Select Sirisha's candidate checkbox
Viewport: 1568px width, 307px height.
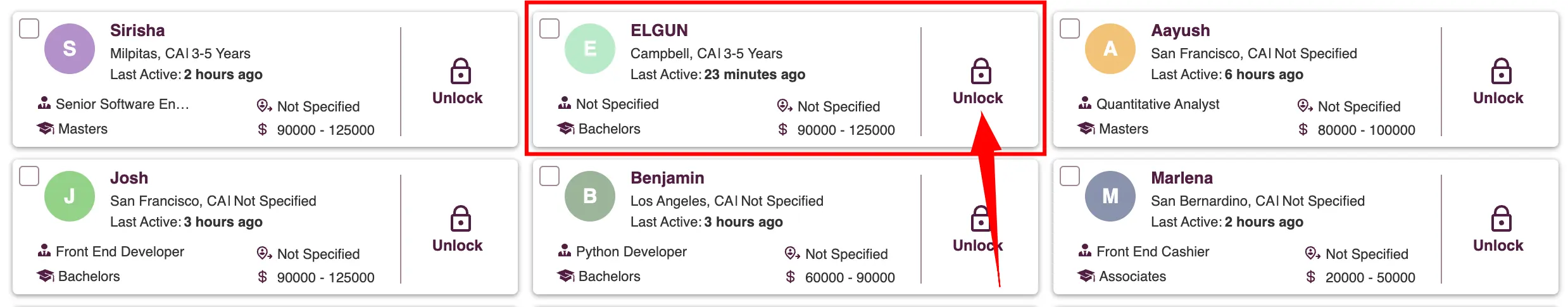[x=29, y=28]
